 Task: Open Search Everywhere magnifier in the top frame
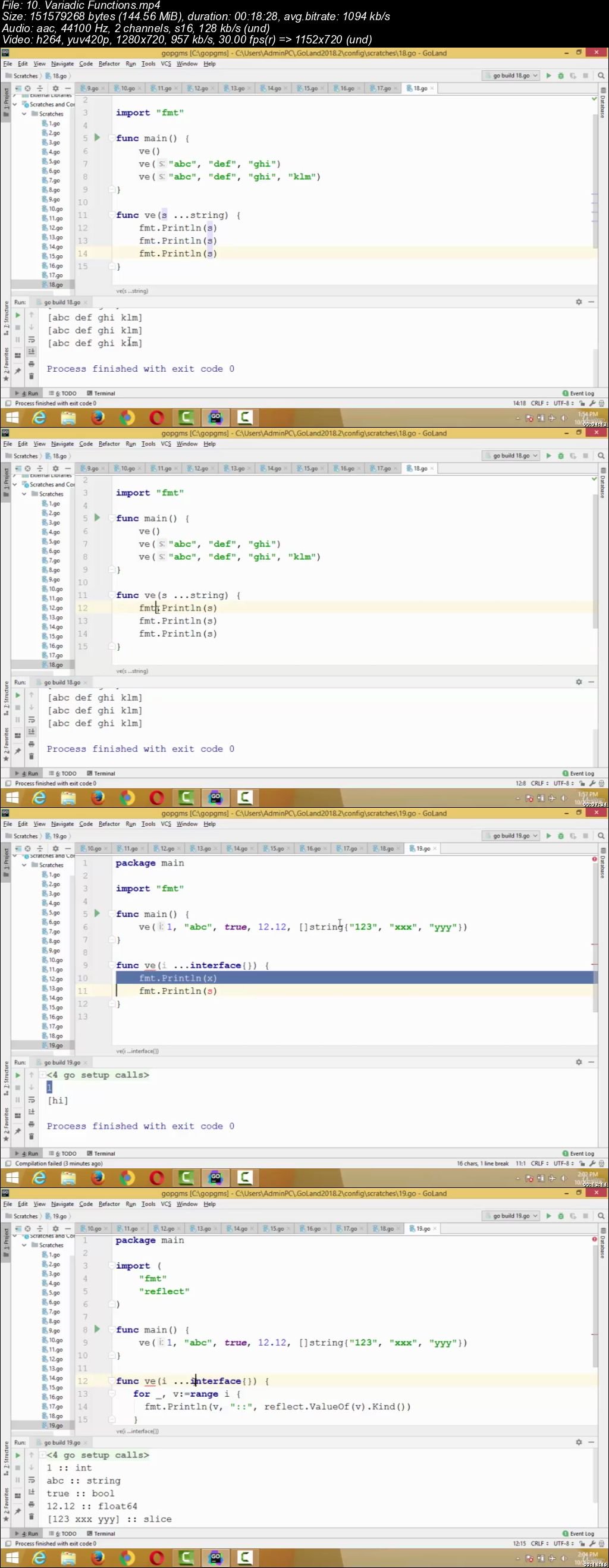click(601, 76)
